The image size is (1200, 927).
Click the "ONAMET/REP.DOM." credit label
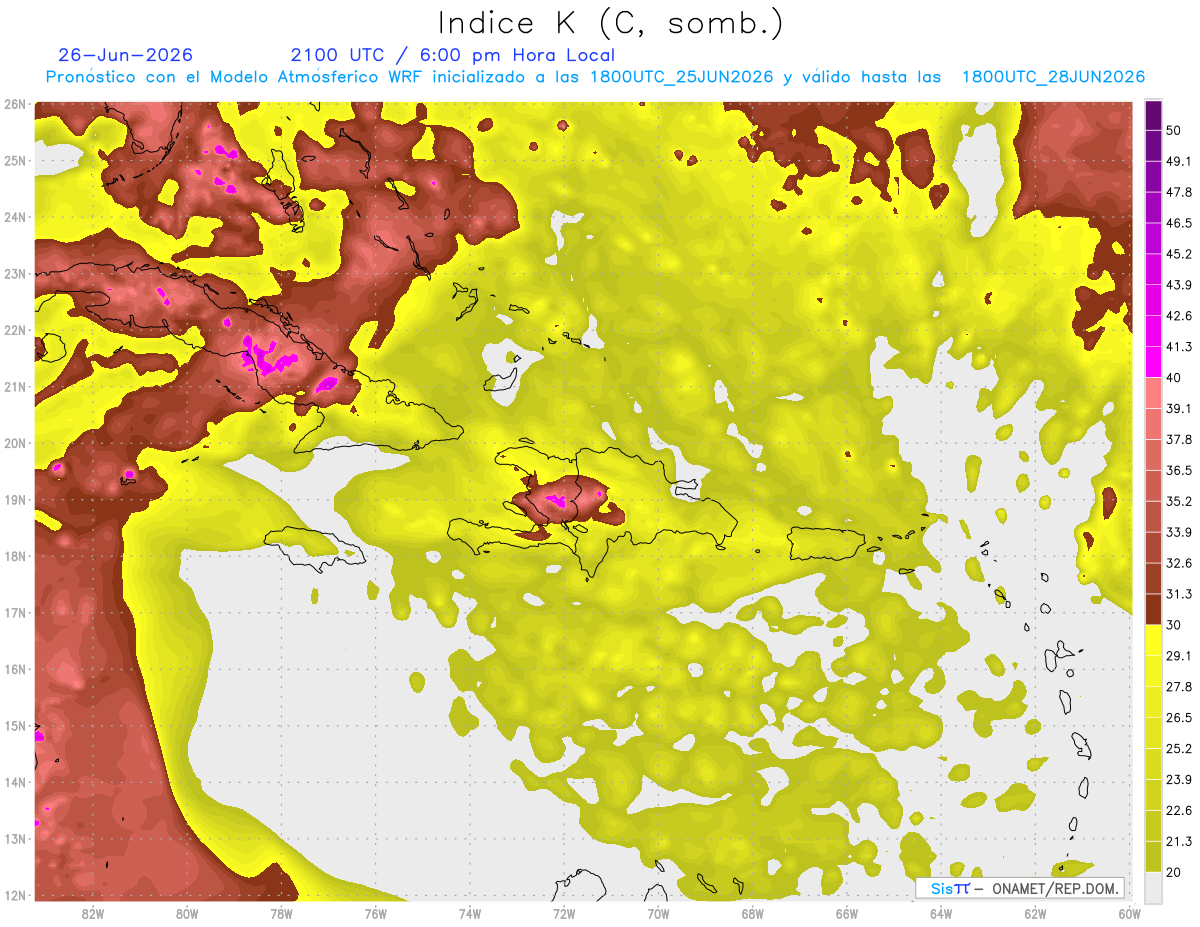click(1056, 888)
